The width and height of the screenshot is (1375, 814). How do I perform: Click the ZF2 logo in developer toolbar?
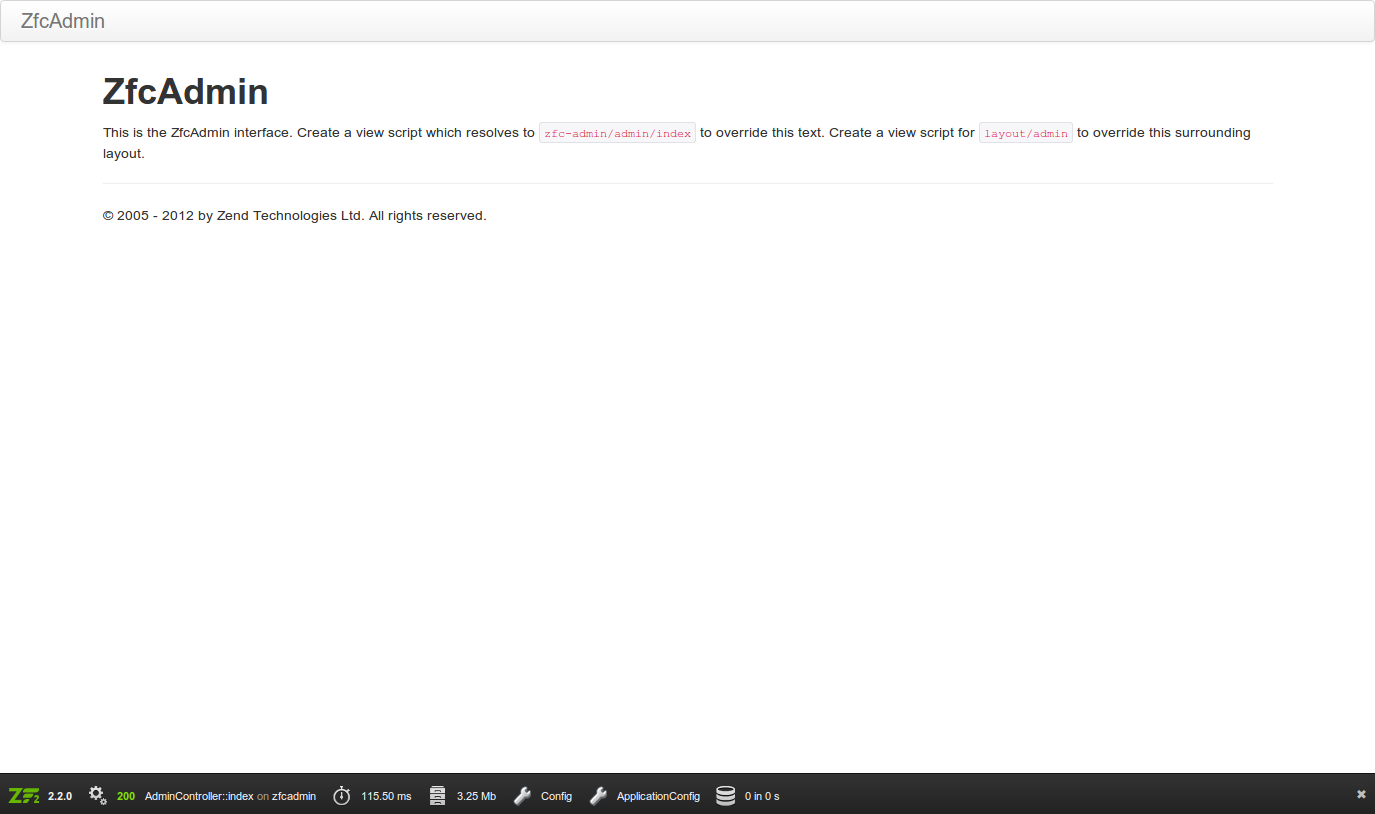[24, 796]
